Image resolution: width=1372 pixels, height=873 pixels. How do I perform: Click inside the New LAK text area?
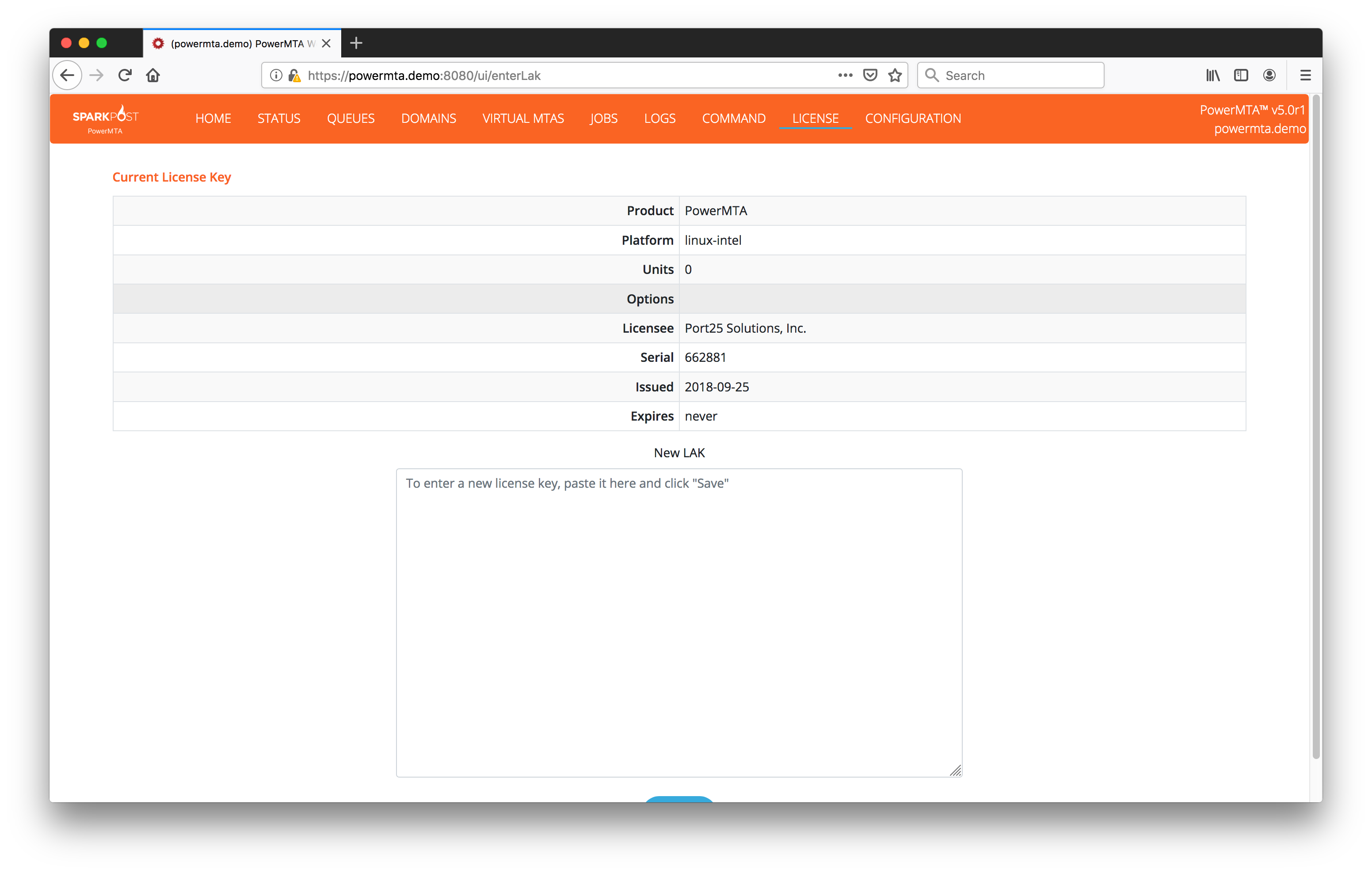coord(678,622)
